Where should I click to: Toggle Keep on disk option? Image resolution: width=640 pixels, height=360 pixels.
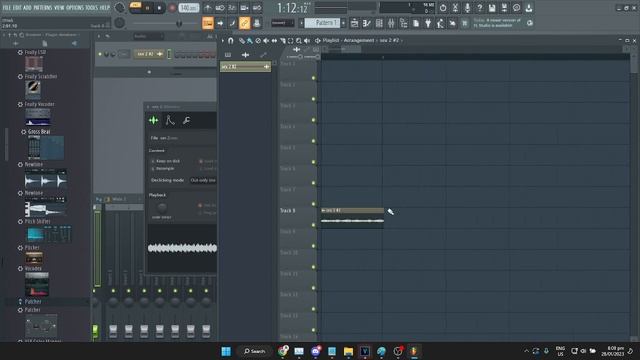[x=166, y=161]
